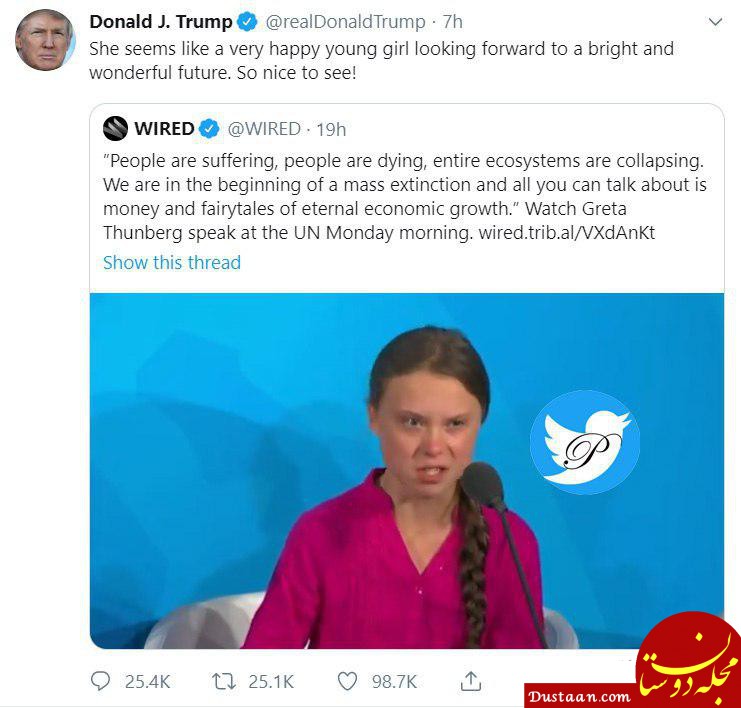Click WIRED's blue verified badge
This screenshot has width=741, height=708.
pos(209,129)
